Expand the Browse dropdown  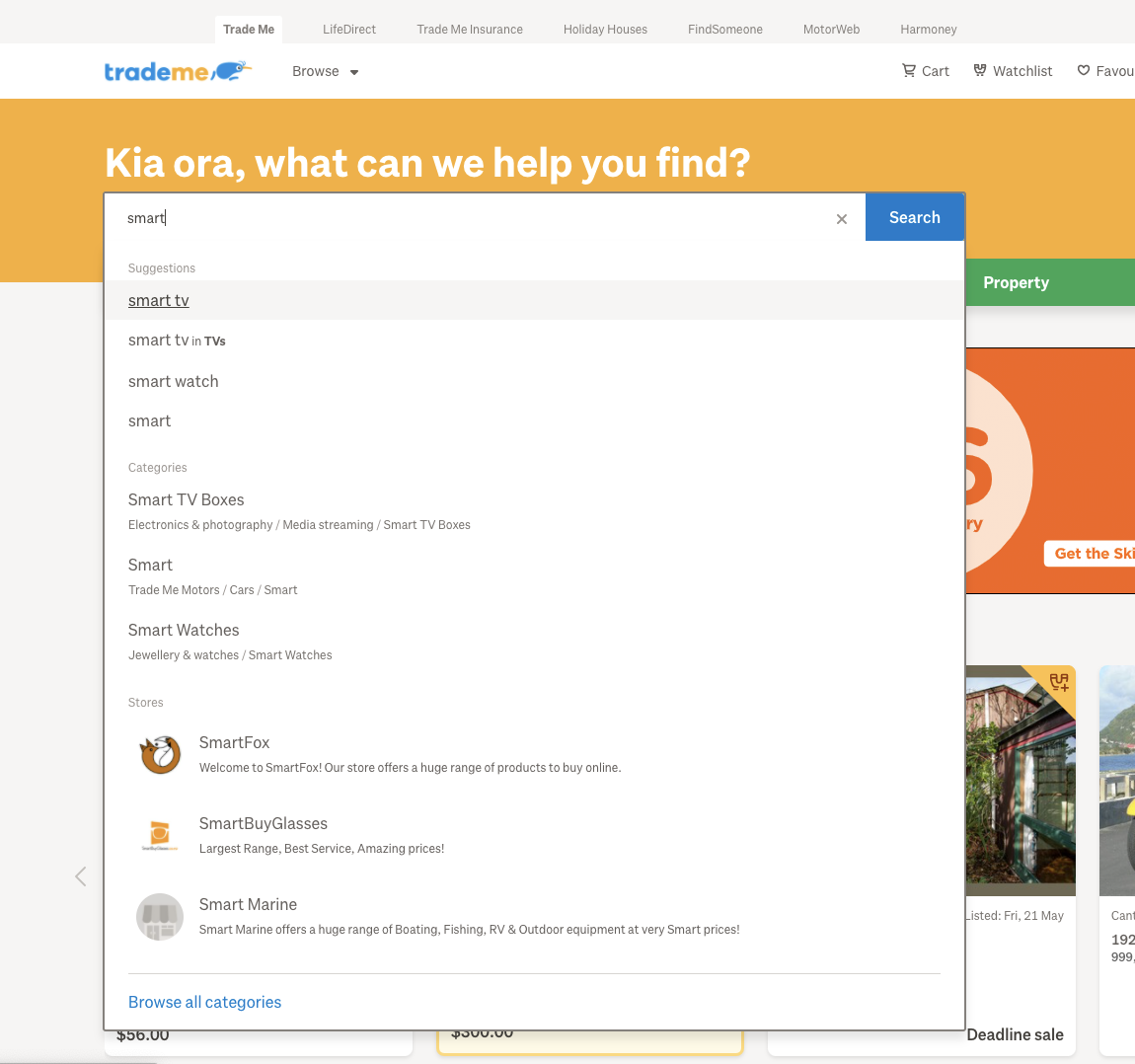point(325,71)
